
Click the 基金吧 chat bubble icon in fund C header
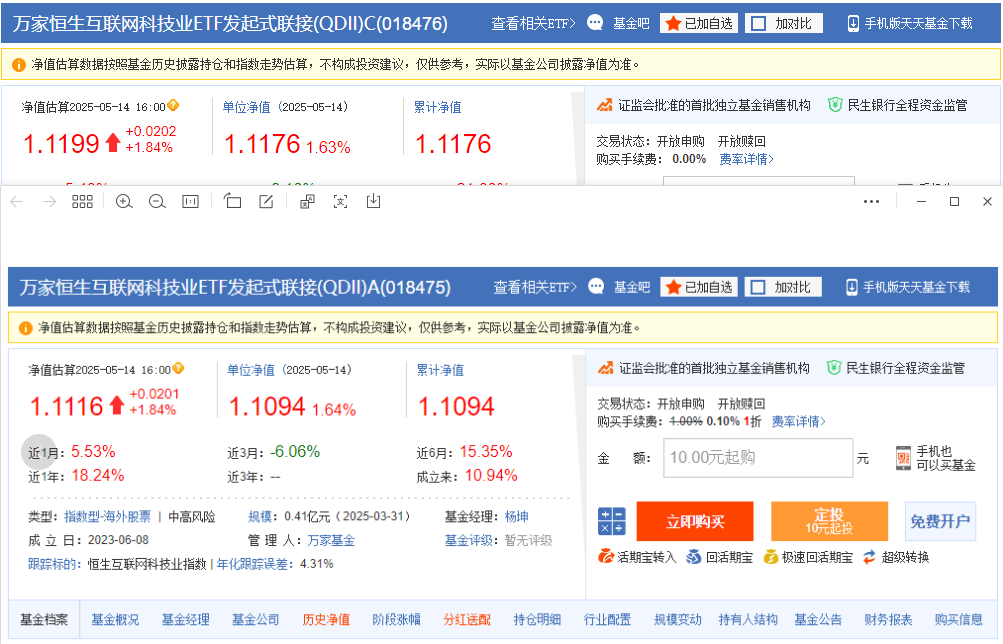point(595,23)
